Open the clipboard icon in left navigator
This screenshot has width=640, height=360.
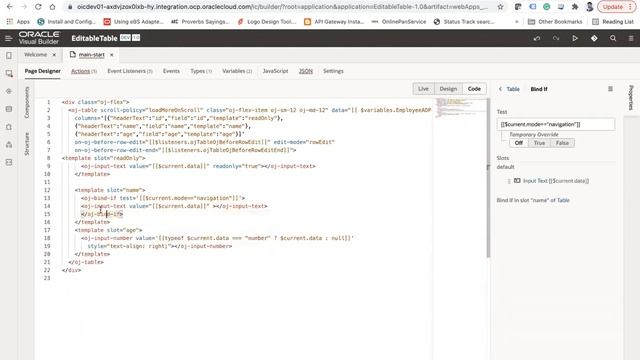pos(9,127)
